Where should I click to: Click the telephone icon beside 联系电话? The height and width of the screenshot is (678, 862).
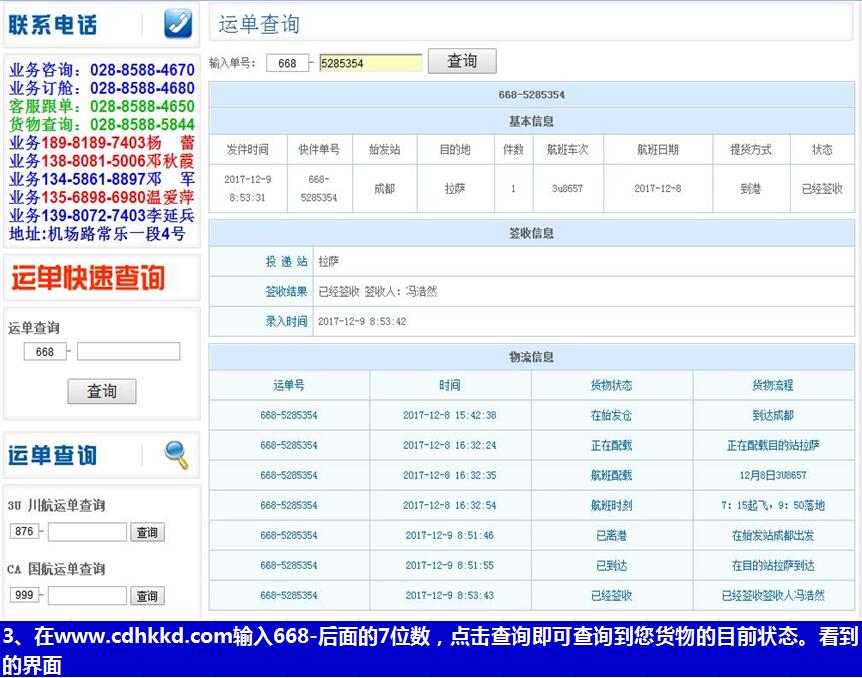point(178,24)
